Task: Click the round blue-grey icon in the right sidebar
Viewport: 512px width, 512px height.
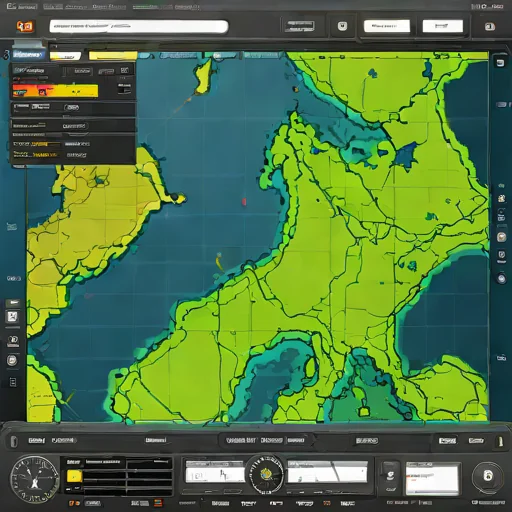Action: click(x=501, y=278)
